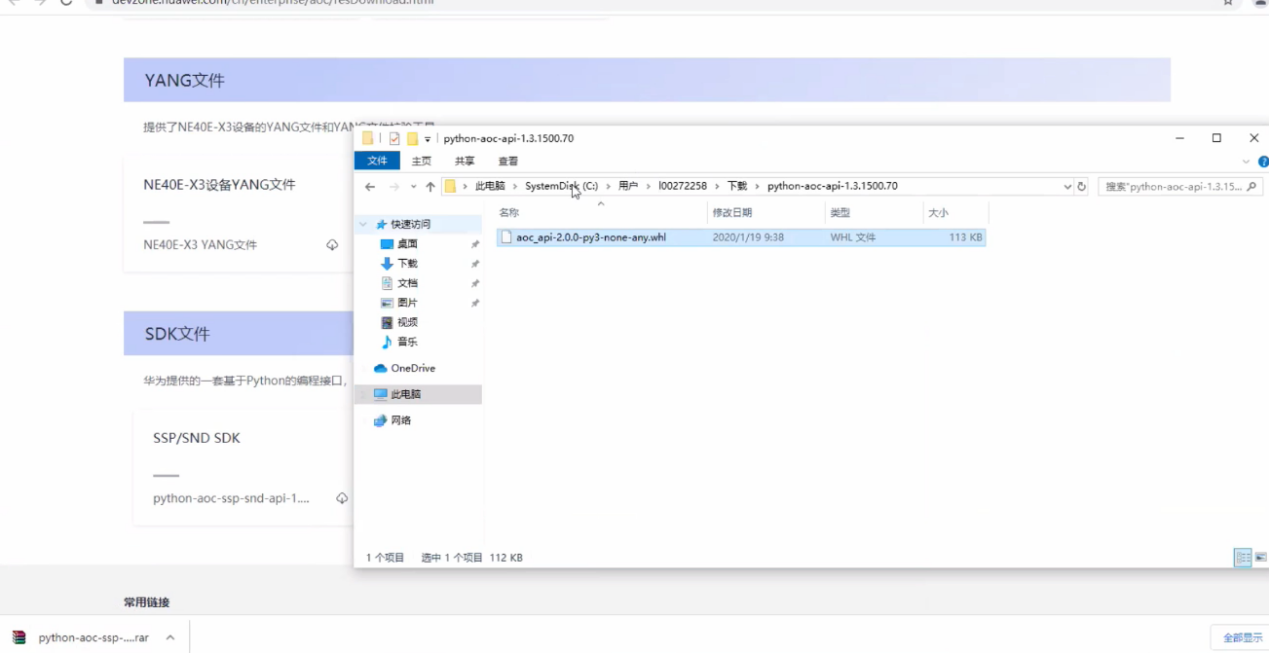Select 网络 in the navigation pane
The width and height of the screenshot is (1269, 653).
point(401,420)
